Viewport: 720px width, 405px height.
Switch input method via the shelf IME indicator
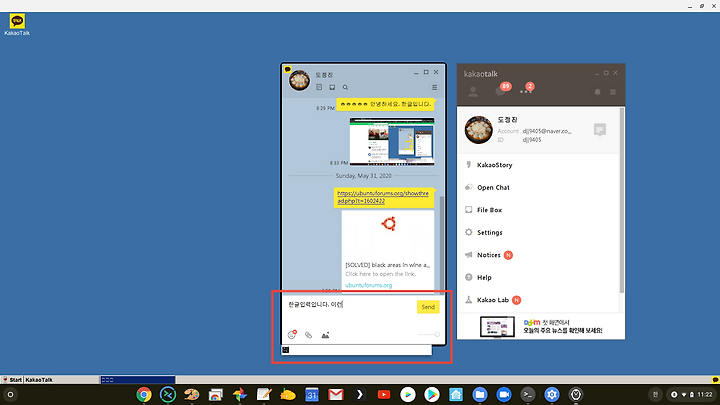click(x=655, y=394)
